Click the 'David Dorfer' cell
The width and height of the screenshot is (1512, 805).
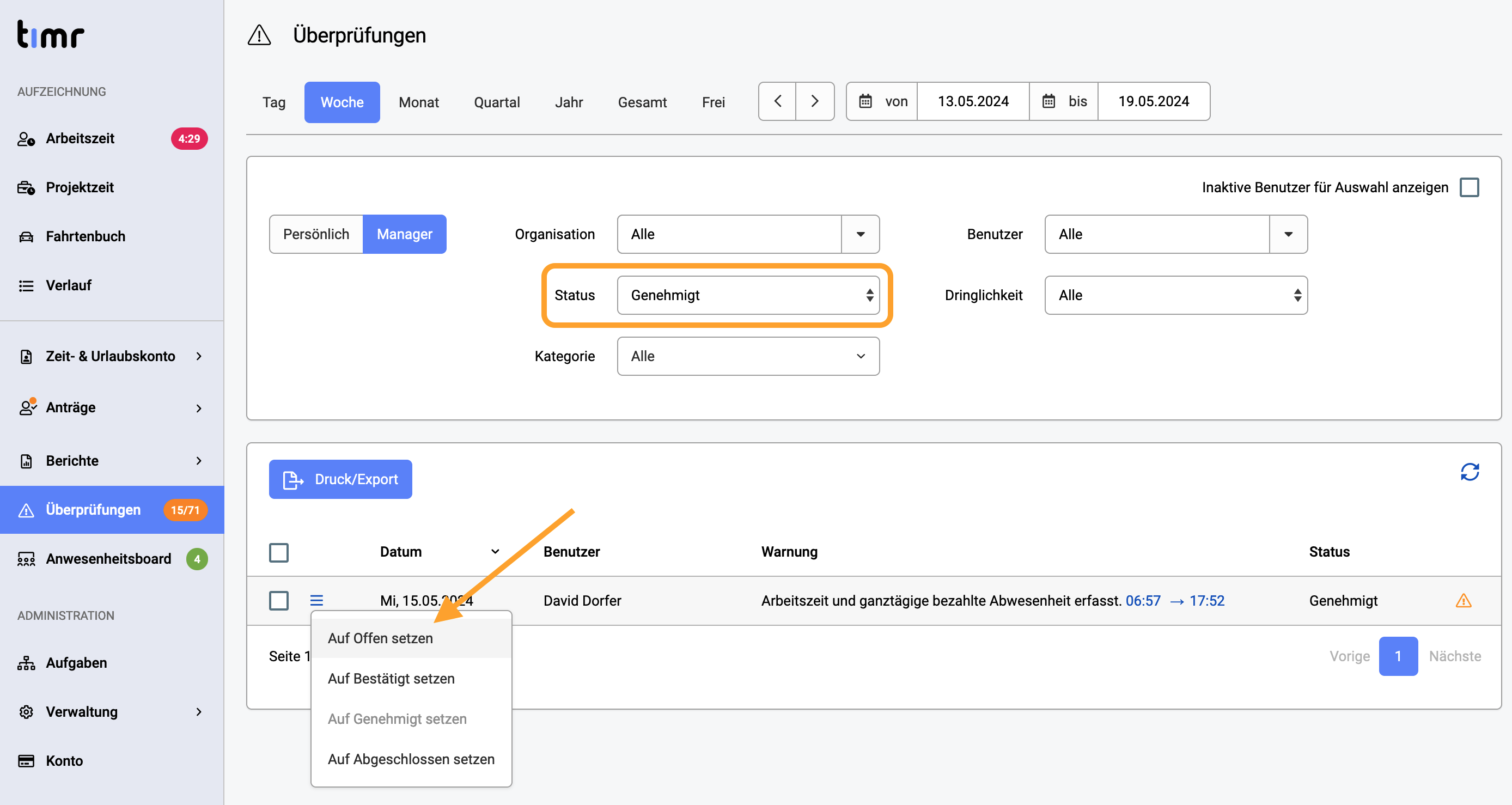(582, 600)
